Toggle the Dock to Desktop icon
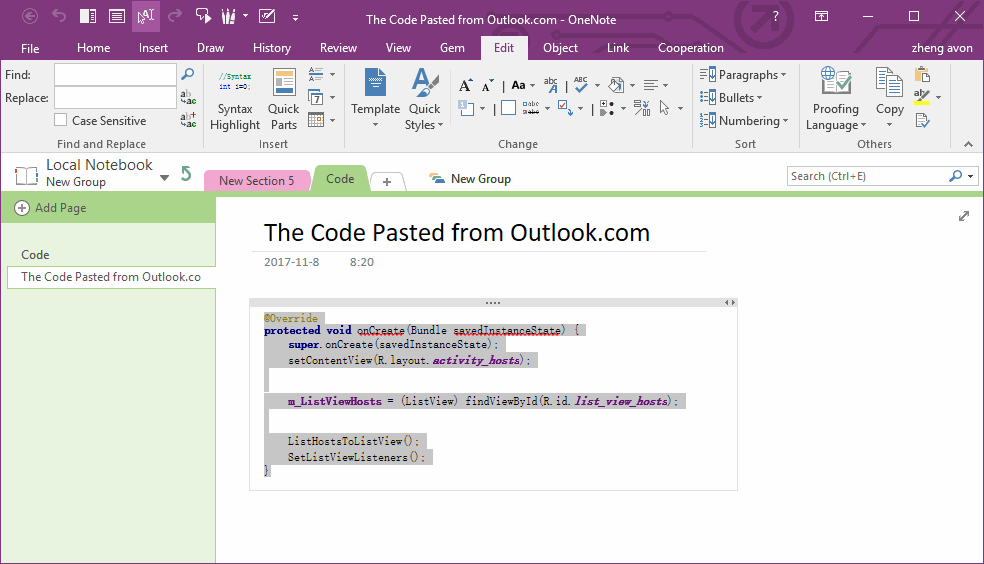This screenshot has width=984, height=564. pyautogui.click(x=88, y=16)
